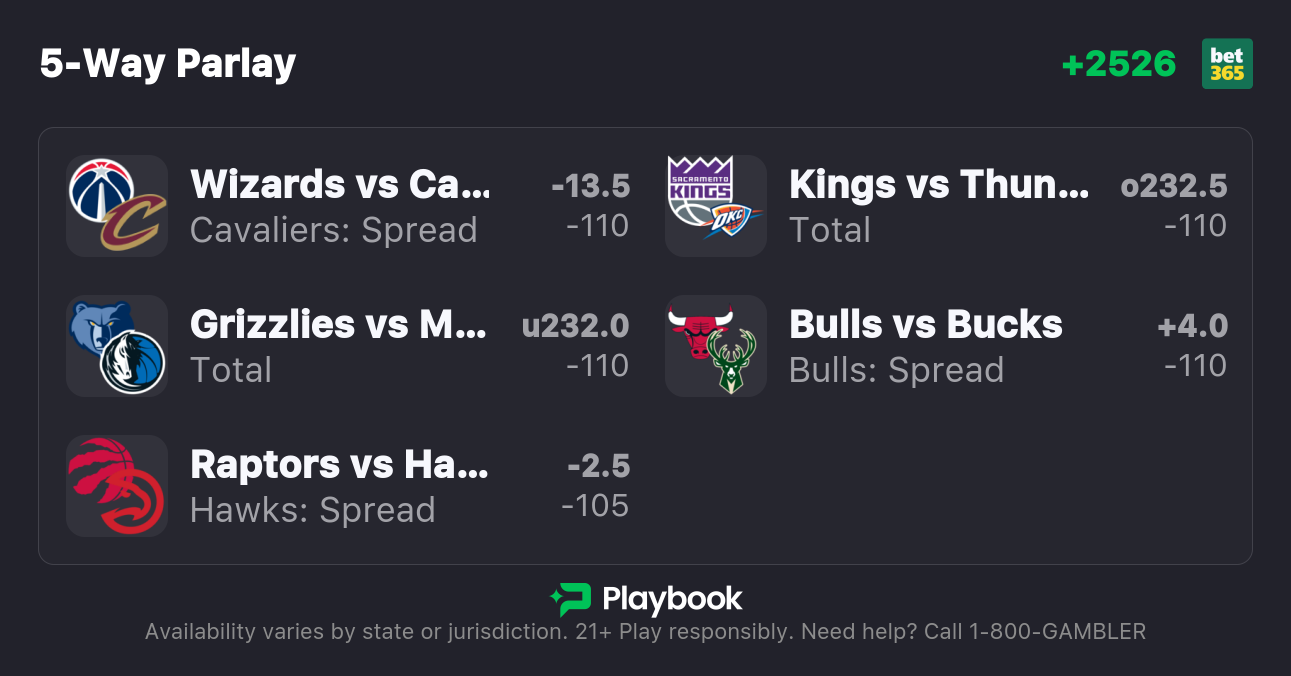The height and width of the screenshot is (676, 1291).
Task: Click the -105 odds on Hawks spread
Action: click(x=596, y=506)
